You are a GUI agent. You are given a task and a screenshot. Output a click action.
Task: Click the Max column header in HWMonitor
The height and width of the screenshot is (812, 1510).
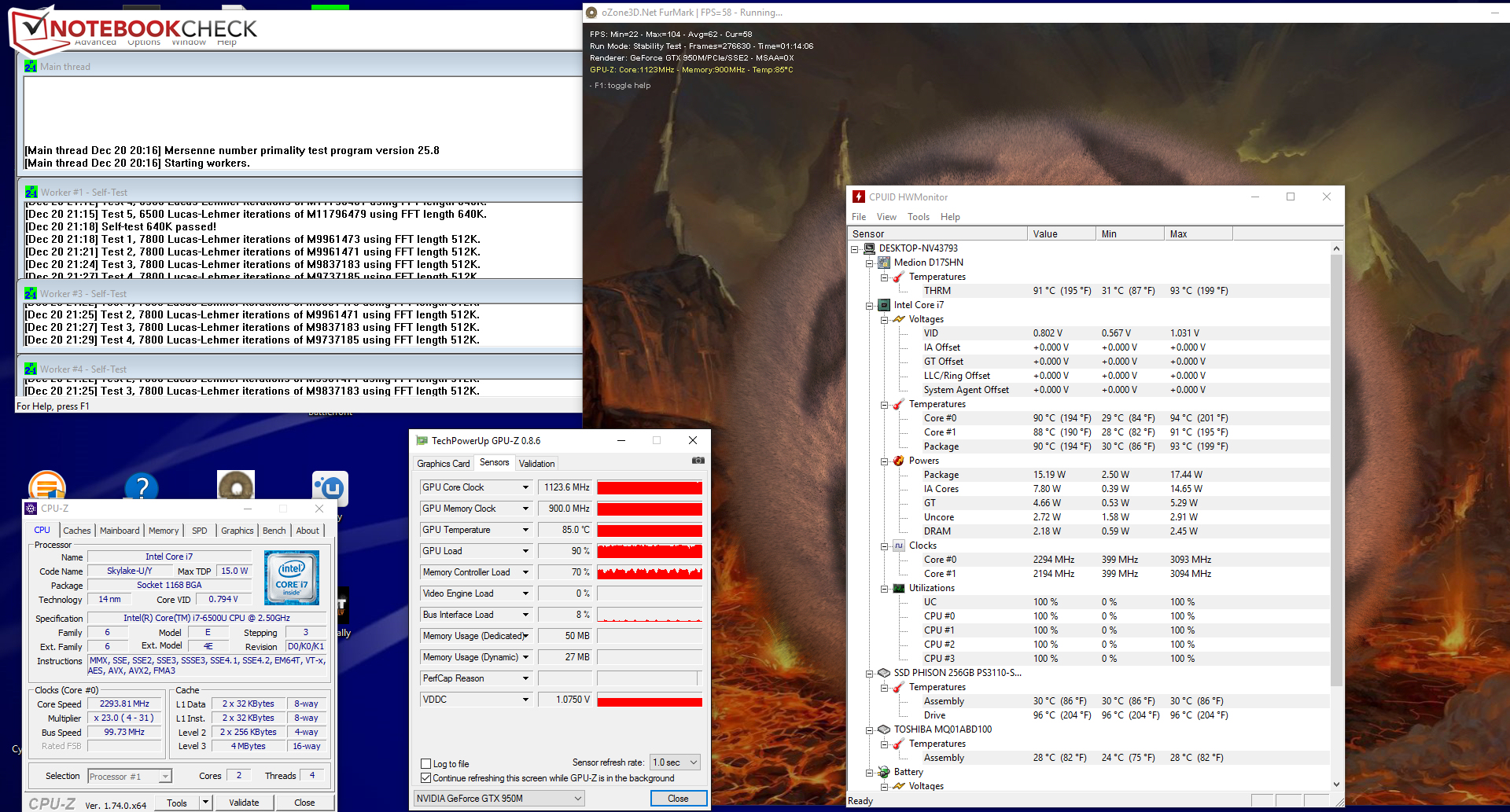pyautogui.click(x=1198, y=233)
